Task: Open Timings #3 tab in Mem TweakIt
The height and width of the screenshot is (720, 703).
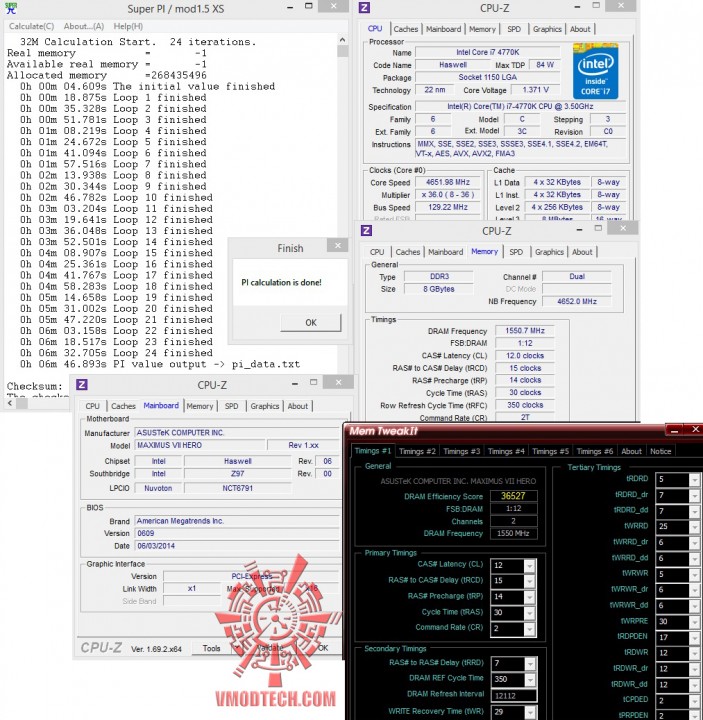Action: (461, 451)
